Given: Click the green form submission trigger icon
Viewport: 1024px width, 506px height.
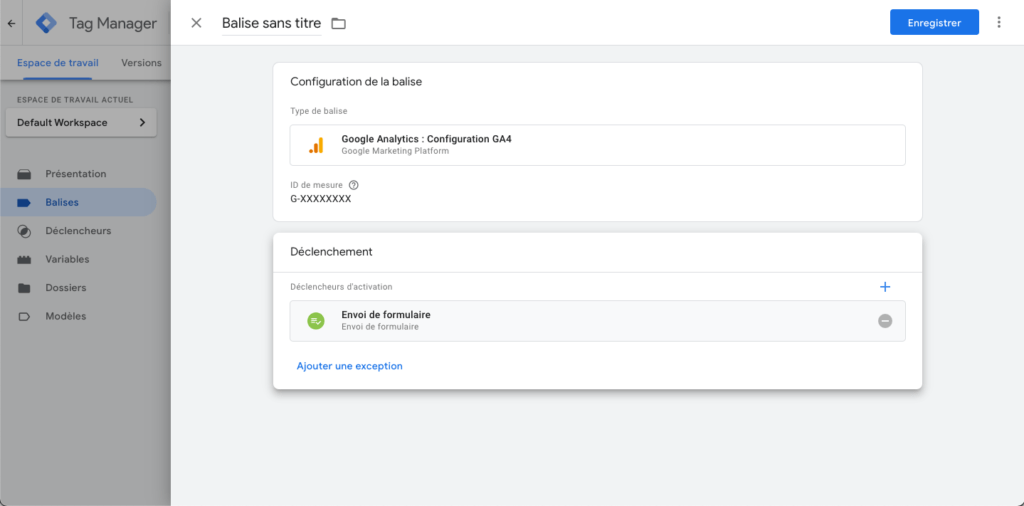Looking at the screenshot, I should pos(316,321).
